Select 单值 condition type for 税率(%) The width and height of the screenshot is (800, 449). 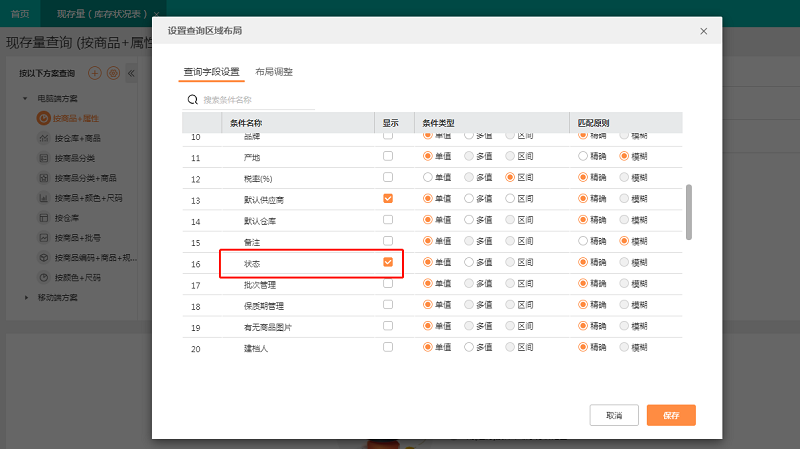coord(428,177)
